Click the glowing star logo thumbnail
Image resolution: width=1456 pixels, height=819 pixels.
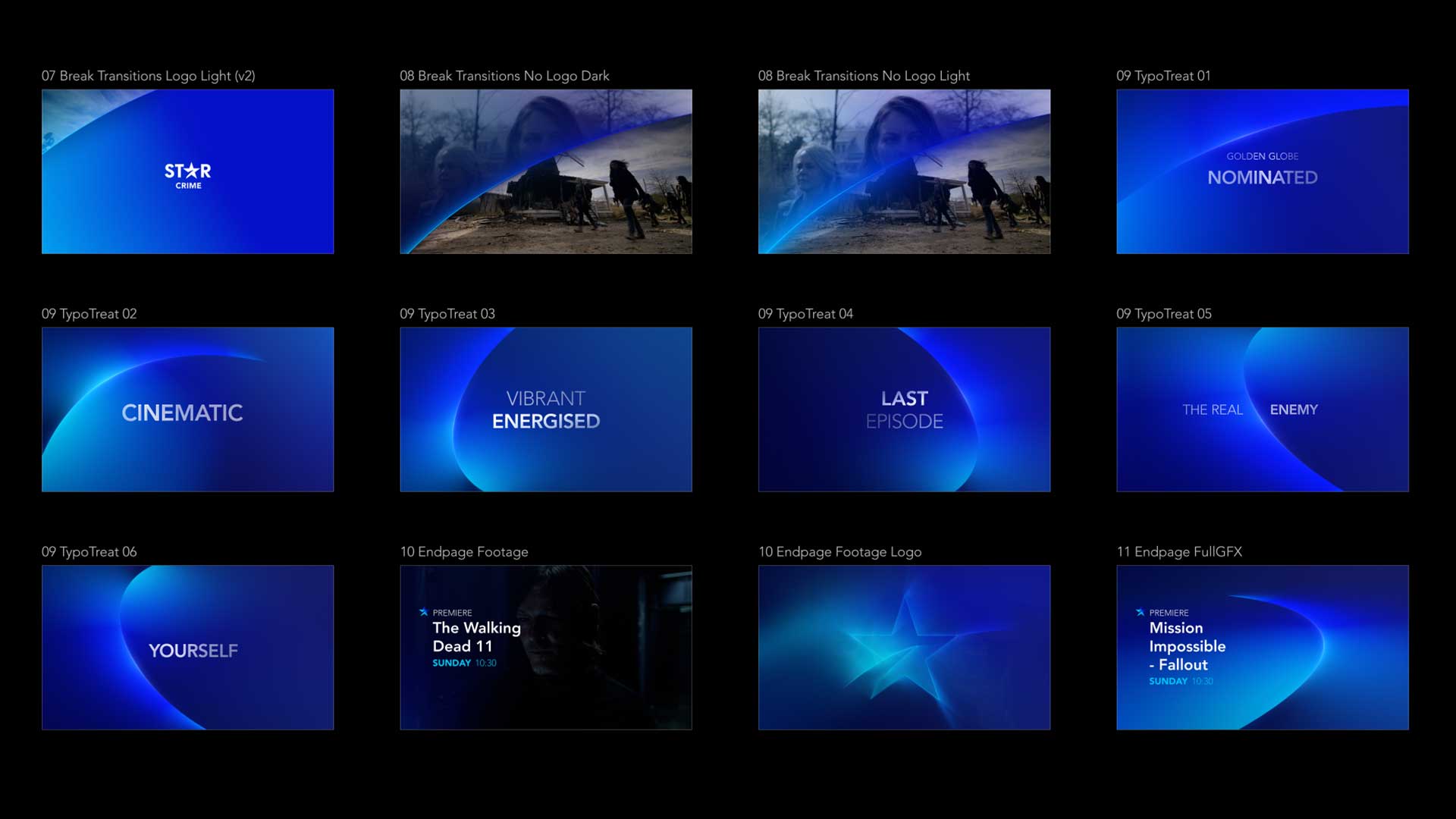[x=904, y=648]
